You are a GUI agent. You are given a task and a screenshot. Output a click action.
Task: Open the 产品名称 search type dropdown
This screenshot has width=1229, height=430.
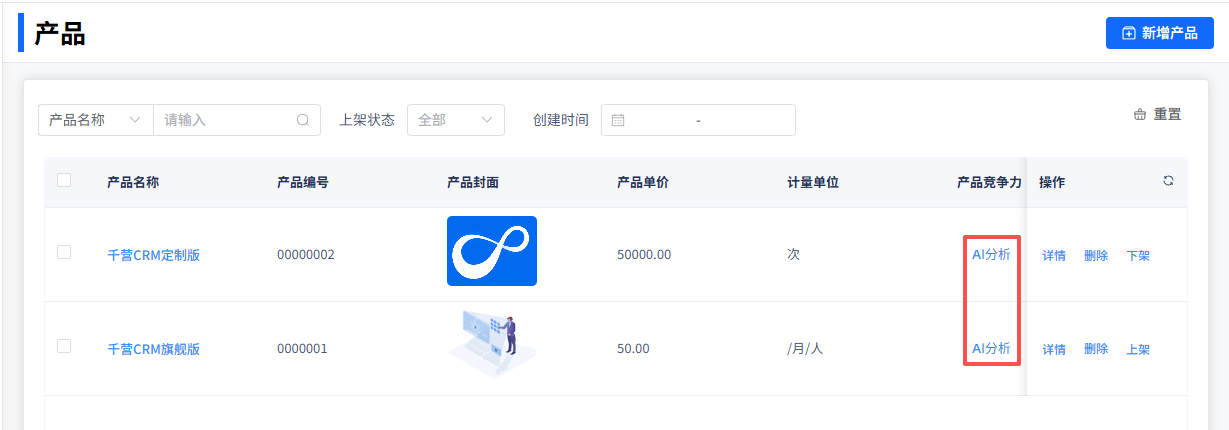95,120
